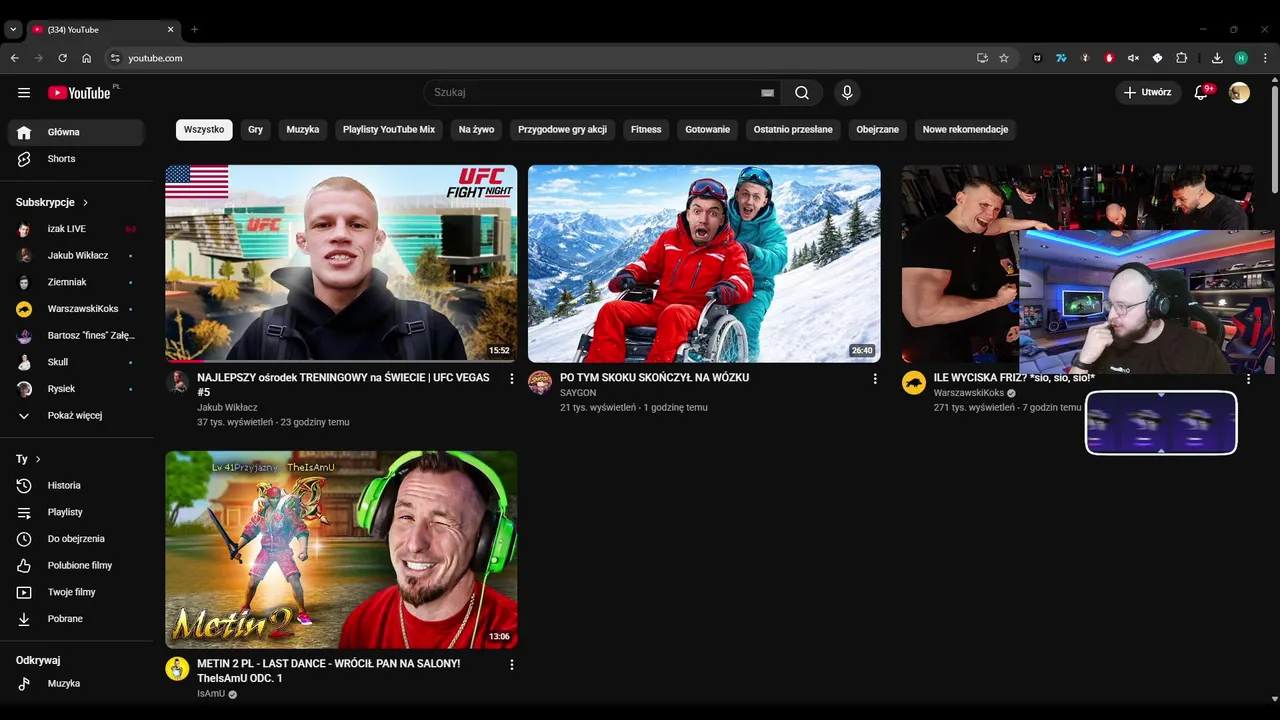This screenshot has width=1280, height=720.
Task: Open options for ILE WYCISKA FRIZ video
Action: [x=1248, y=379]
